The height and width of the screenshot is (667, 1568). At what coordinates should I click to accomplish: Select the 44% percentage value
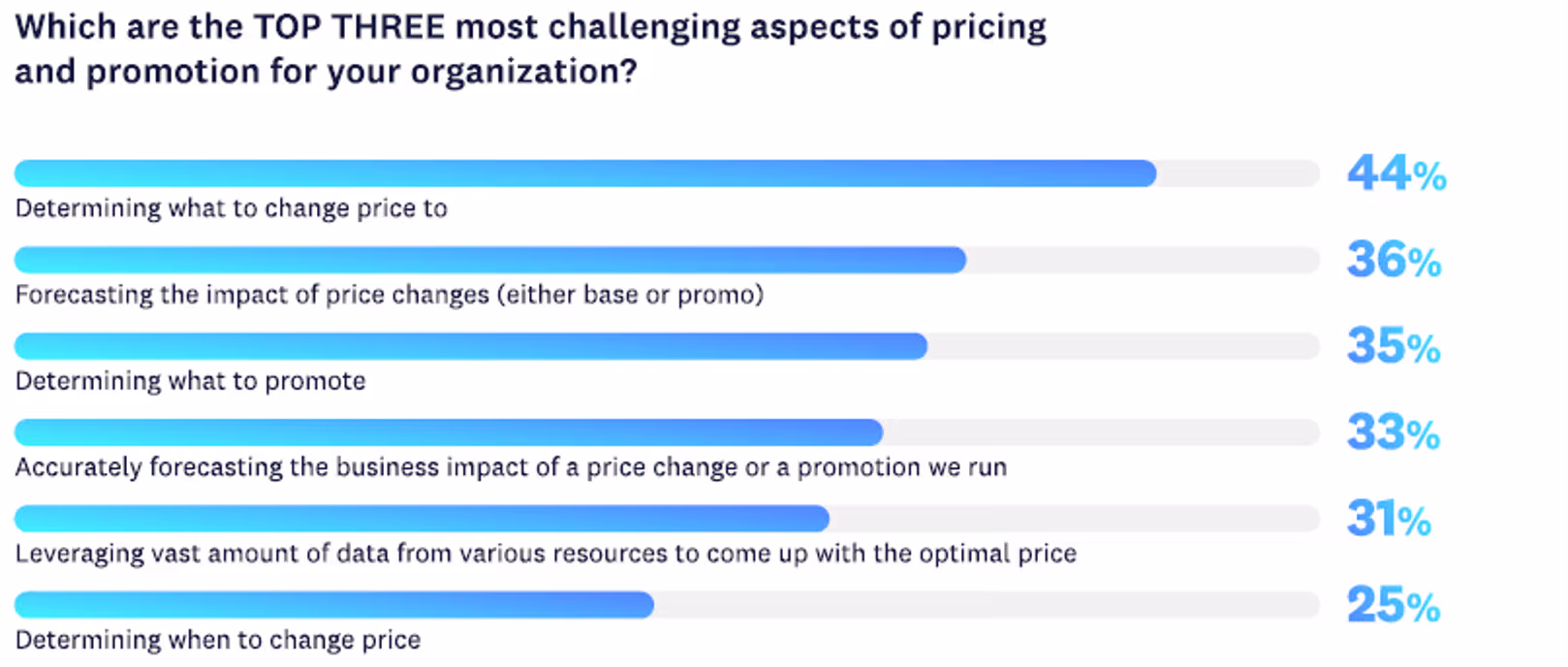click(x=1396, y=175)
